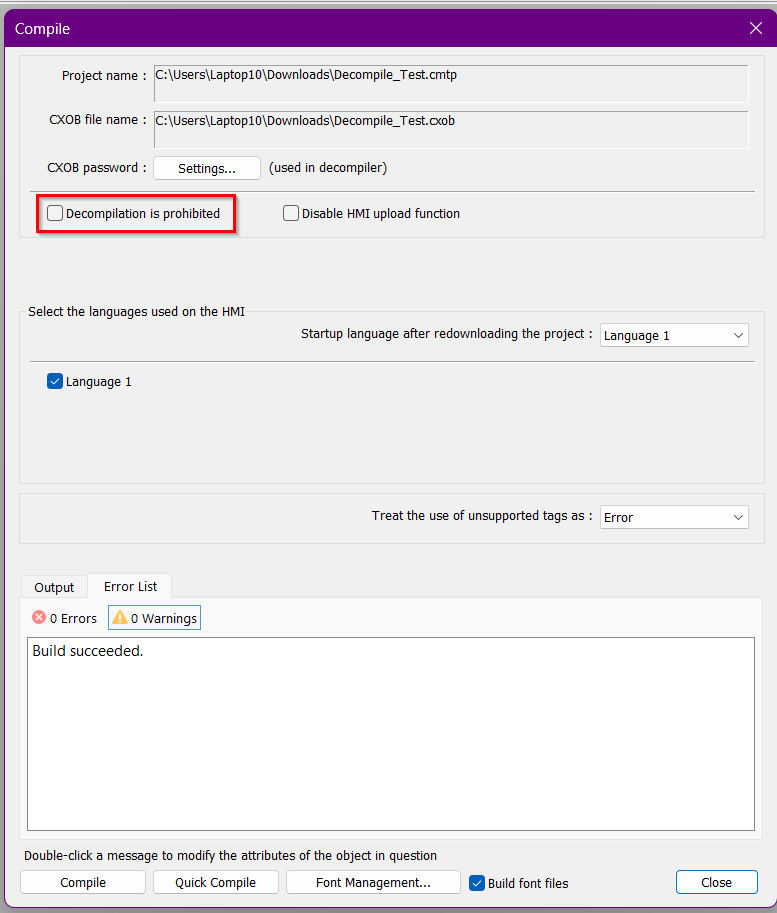Click the Close button at the bottom
This screenshot has height=913, width=777.
coord(716,882)
